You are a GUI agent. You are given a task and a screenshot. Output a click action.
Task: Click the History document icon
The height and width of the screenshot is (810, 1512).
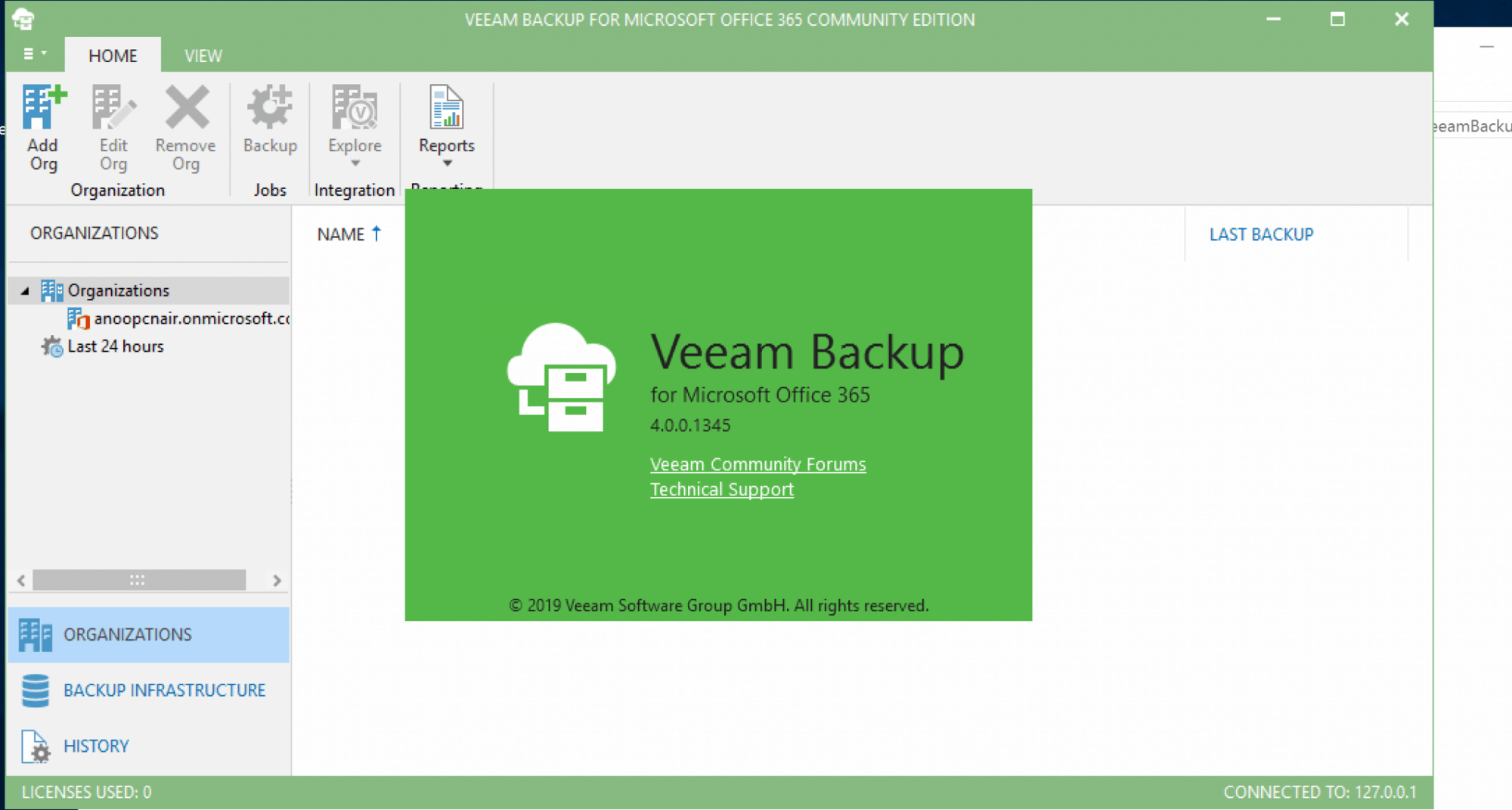point(36,746)
